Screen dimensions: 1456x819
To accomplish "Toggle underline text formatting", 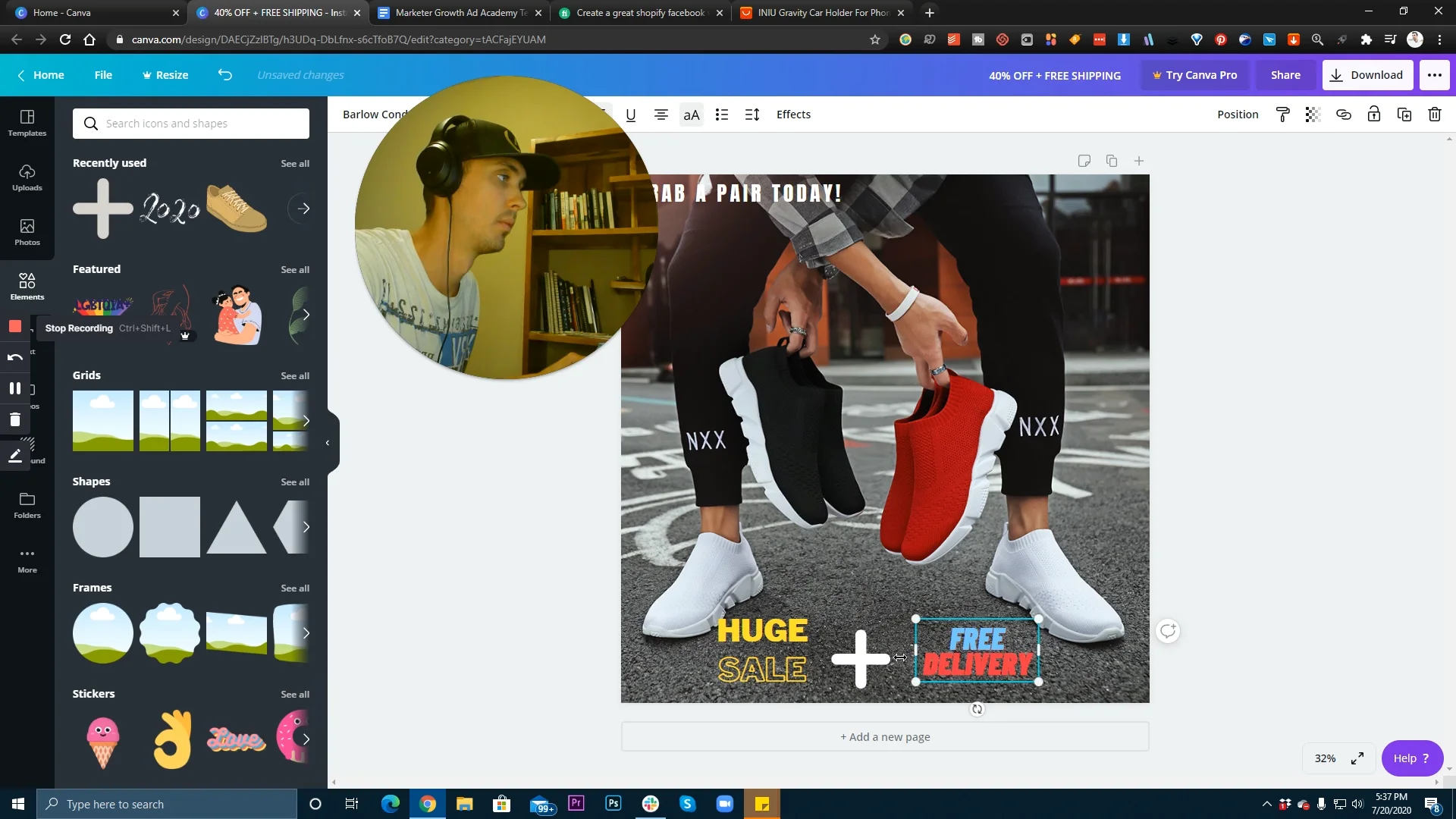I will tap(631, 115).
